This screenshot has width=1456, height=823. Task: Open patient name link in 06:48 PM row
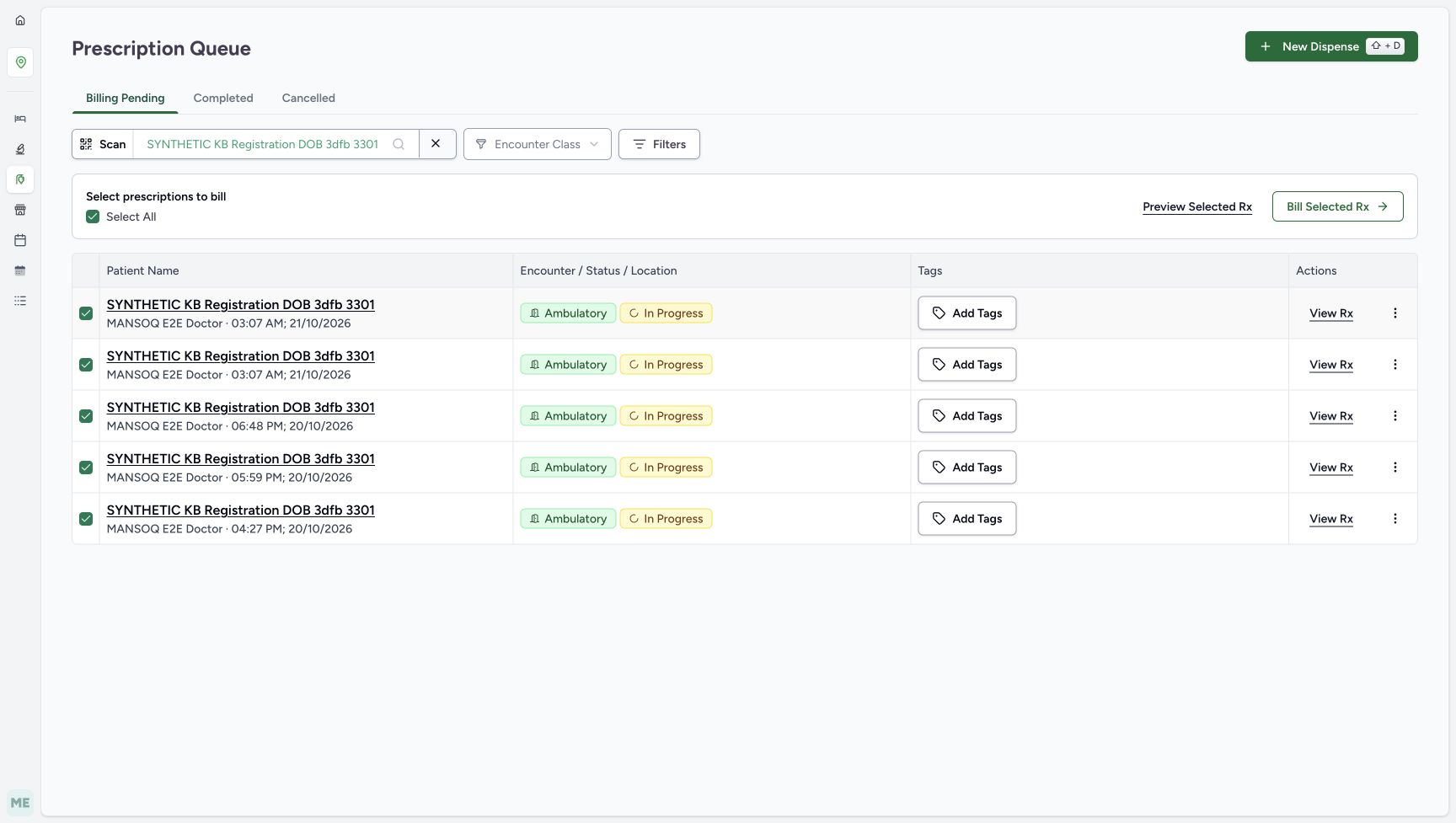tap(240, 408)
